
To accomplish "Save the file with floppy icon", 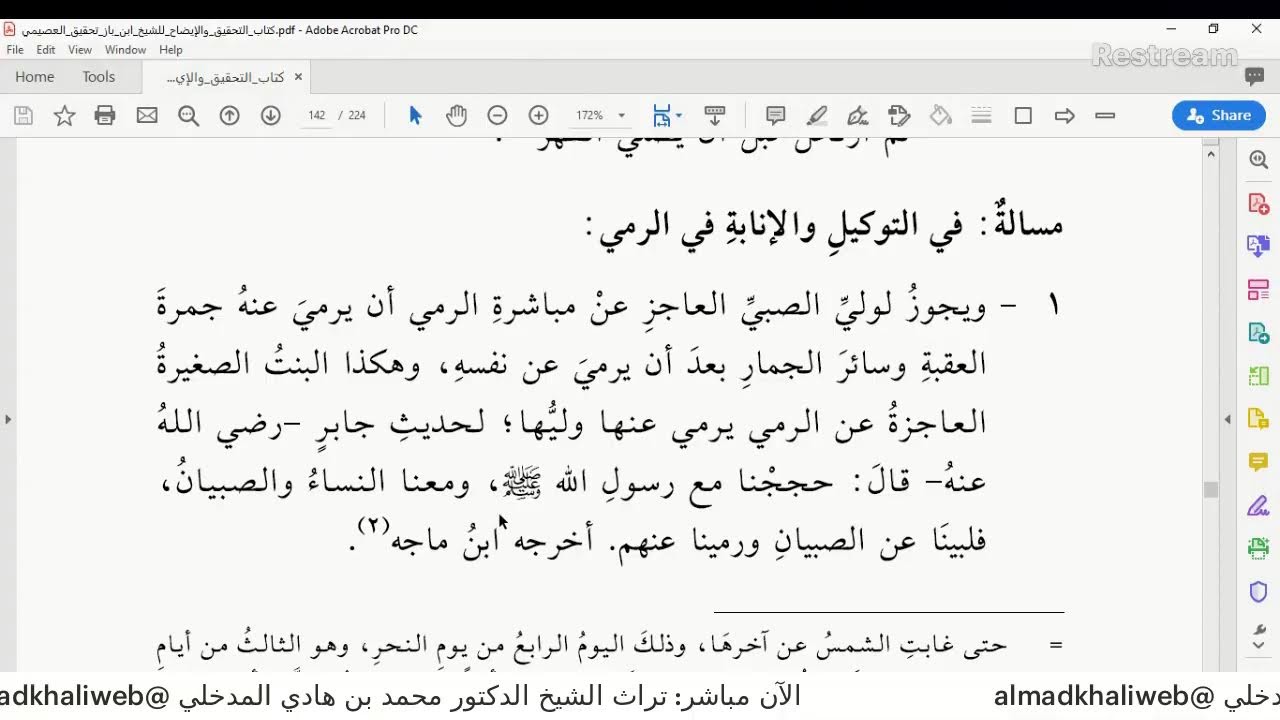I will 23,116.
